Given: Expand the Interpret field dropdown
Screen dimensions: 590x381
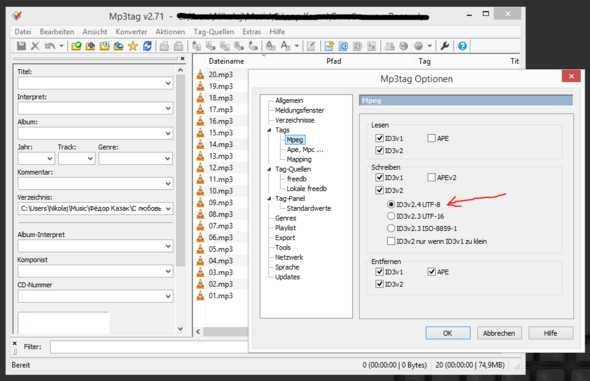Looking at the screenshot, I should click(x=168, y=108).
